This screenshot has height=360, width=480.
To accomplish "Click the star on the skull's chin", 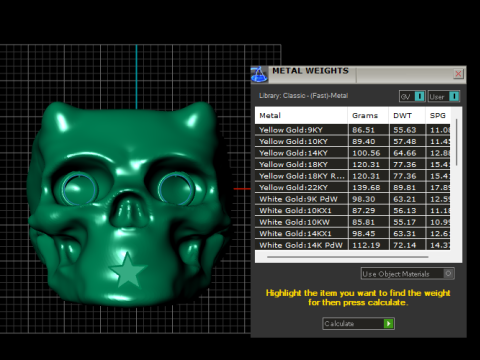I will point(128,270).
